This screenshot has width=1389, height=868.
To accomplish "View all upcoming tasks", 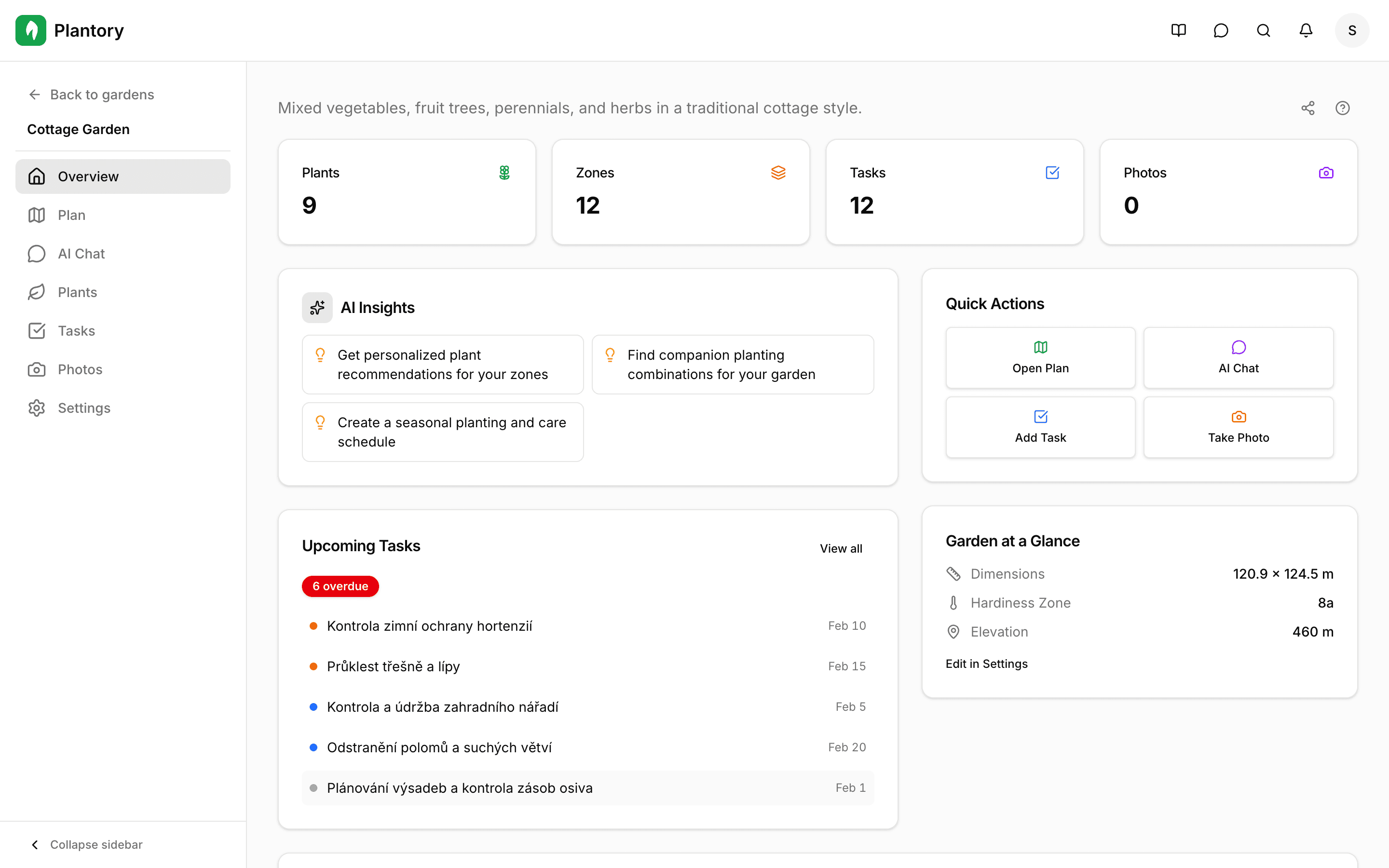I will click(840, 548).
